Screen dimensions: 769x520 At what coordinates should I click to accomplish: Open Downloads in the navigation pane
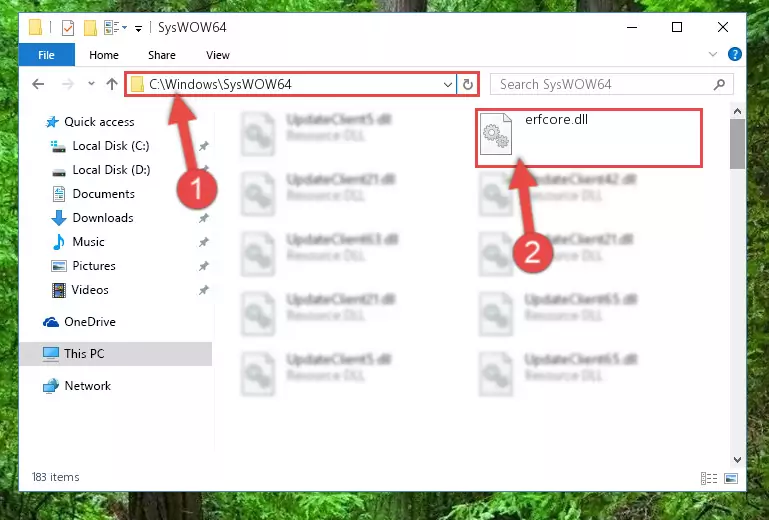103,218
